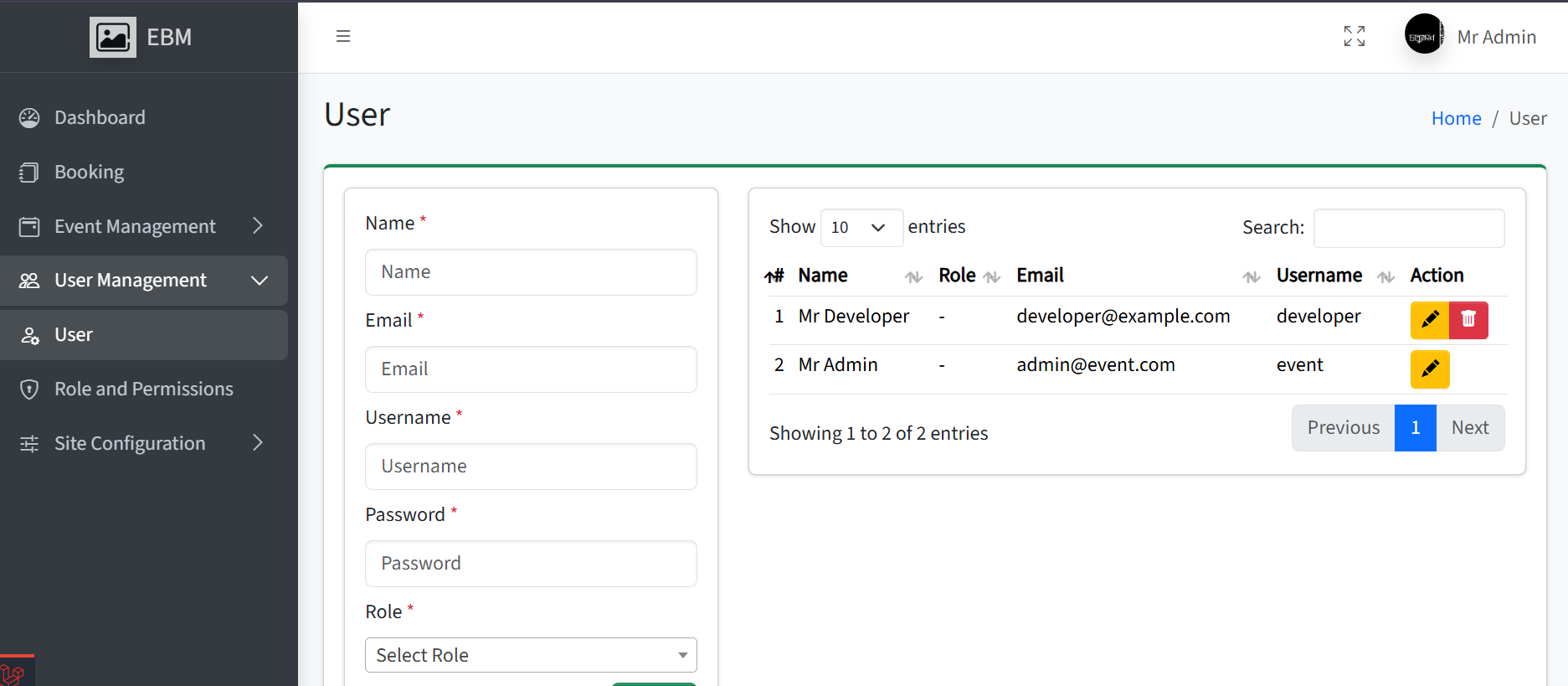The width and height of the screenshot is (1568, 686).
Task: Click the Home breadcrumb link
Action: pyautogui.click(x=1456, y=119)
